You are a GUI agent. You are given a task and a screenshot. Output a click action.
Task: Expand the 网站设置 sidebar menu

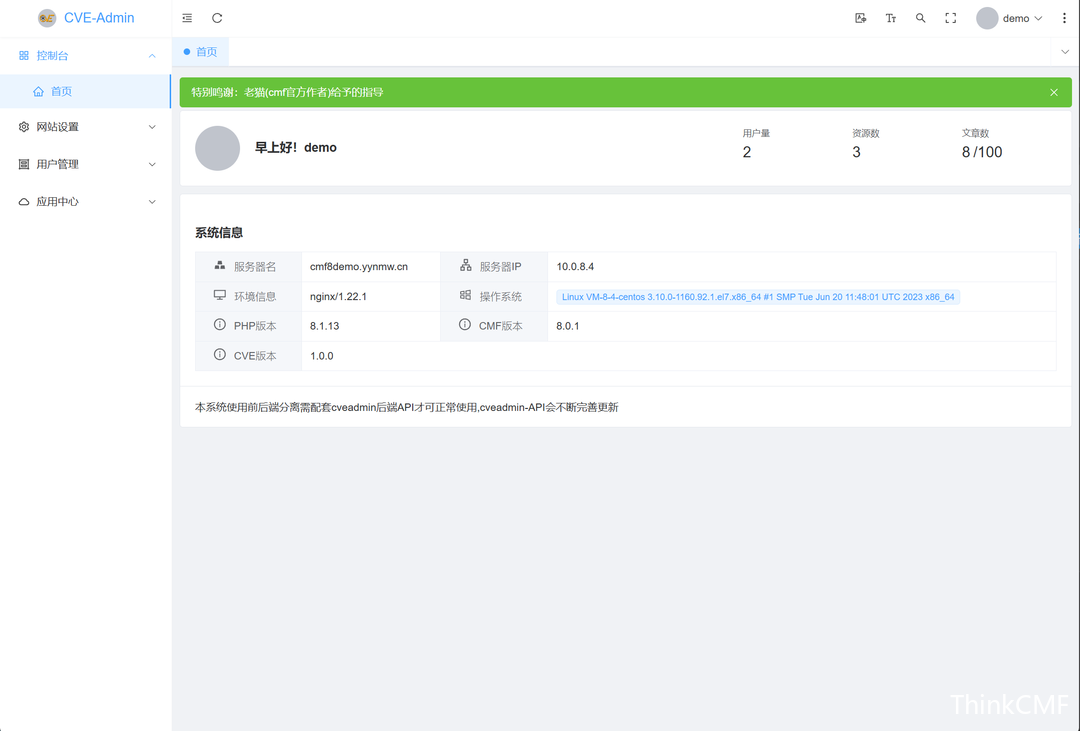click(x=86, y=127)
